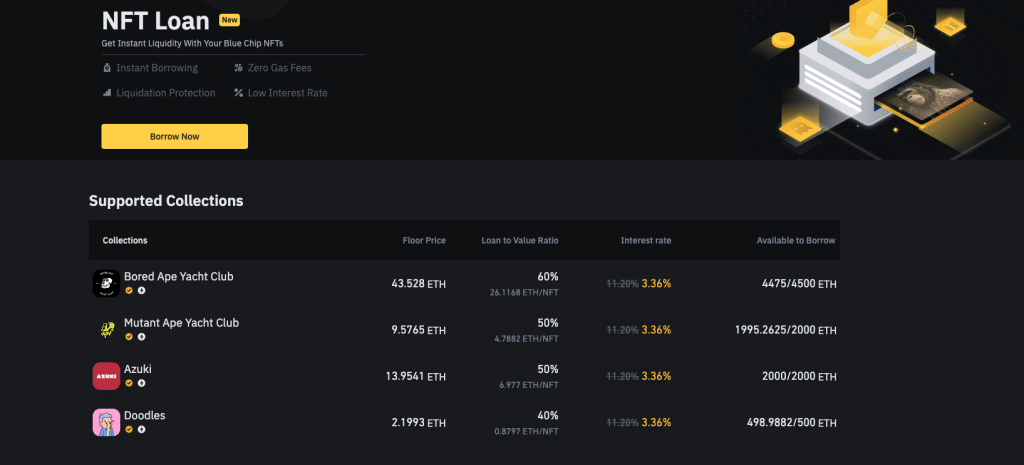Click the verified badge under Mutant Ape Yacht Club
1024x465 pixels.
click(x=129, y=337)
